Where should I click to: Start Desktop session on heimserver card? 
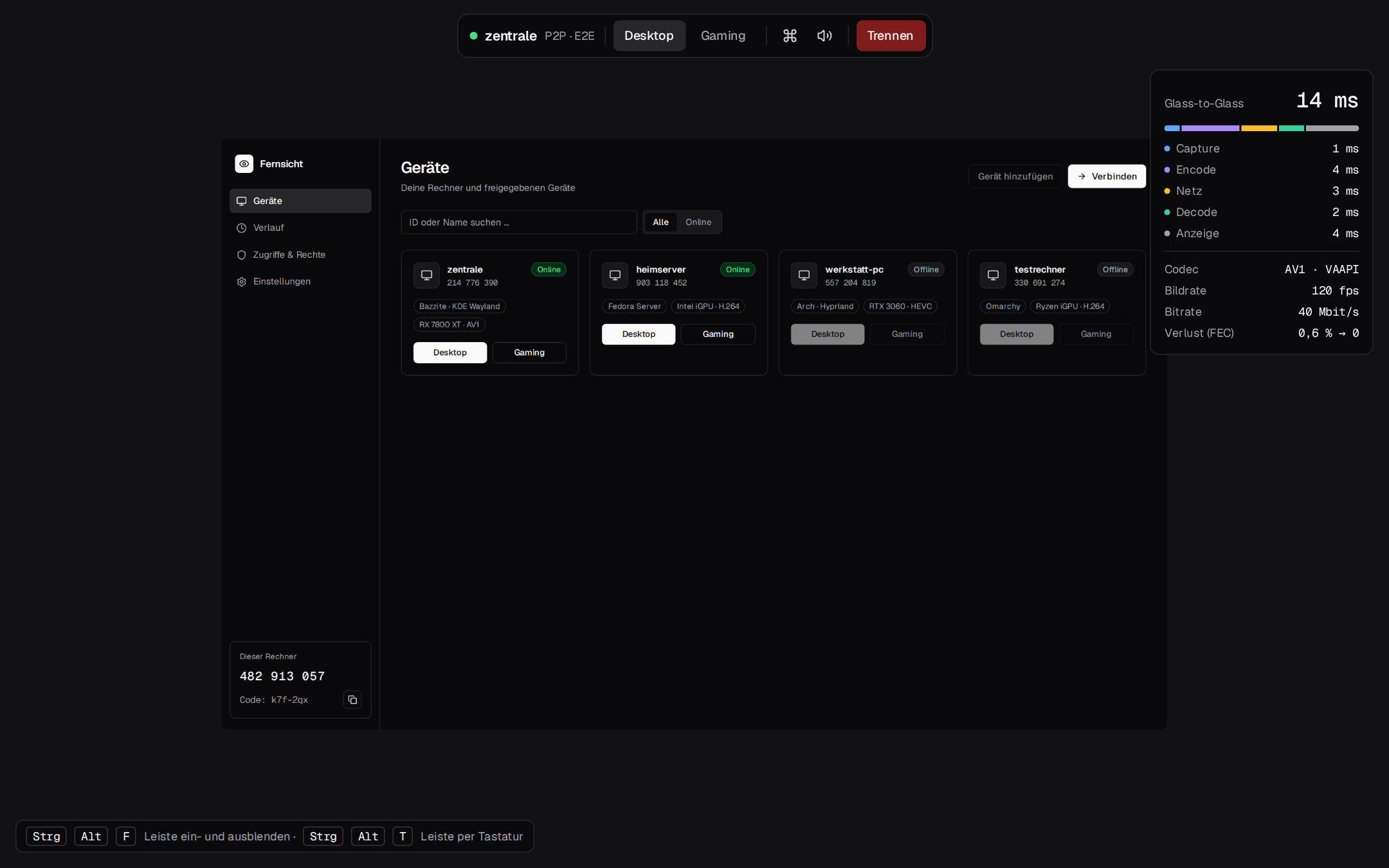[639, 334]
